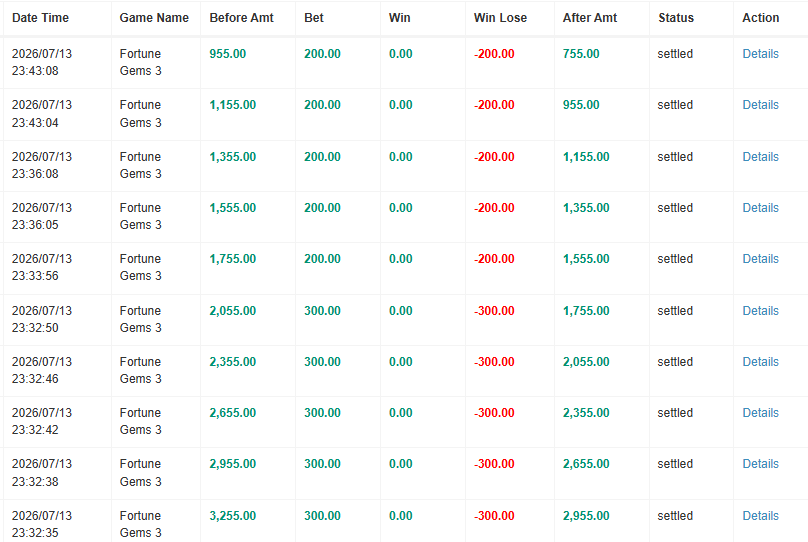The width and height of the screenshot is (808, 542).
Task: Click the 3,255.00 Before Amt value
Action: tap(232, 516)
